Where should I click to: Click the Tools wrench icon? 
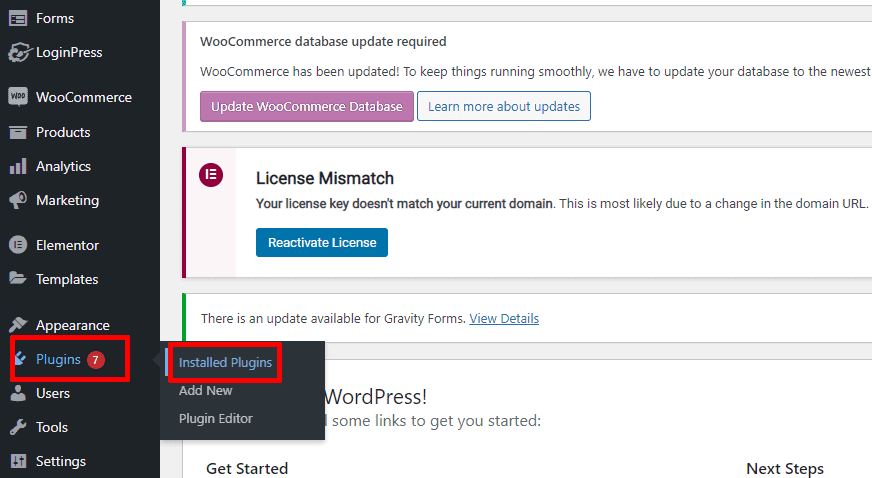17,427
